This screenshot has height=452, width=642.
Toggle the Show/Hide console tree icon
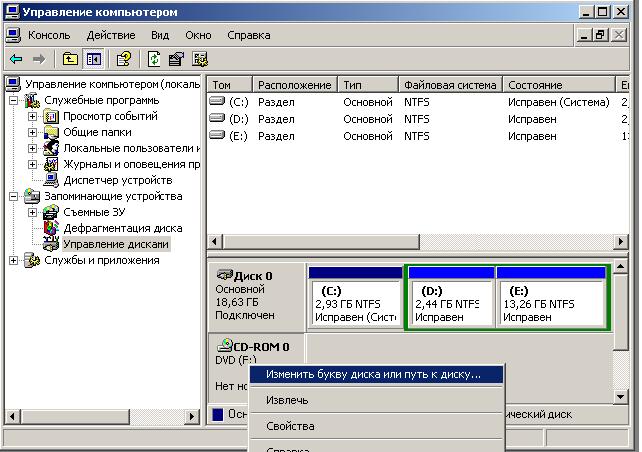(94, 59)
